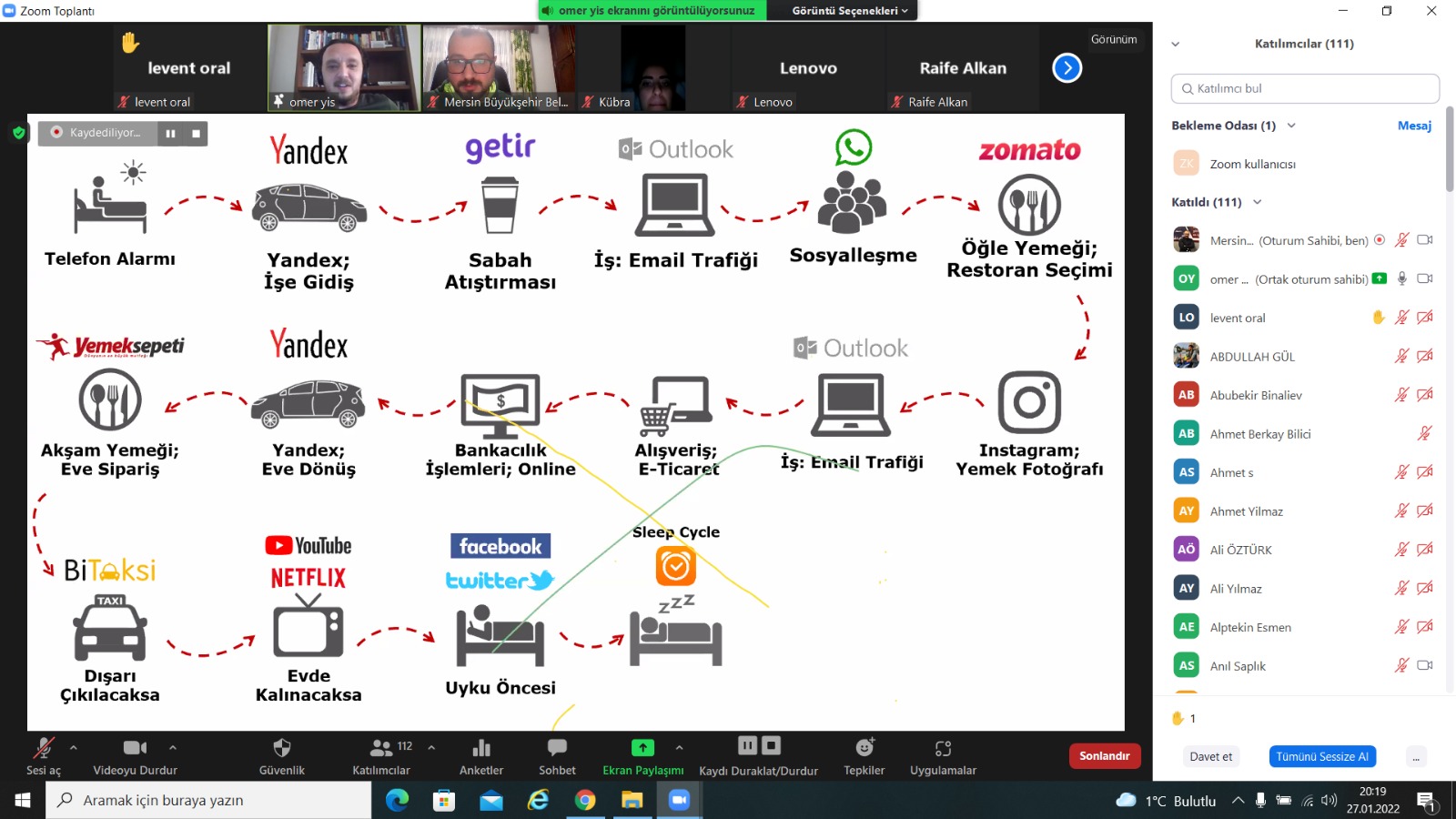This screenshot has height=819, width=1456.
Task: Collapse the Katıldı (111) participant list
Action: 1258,202
